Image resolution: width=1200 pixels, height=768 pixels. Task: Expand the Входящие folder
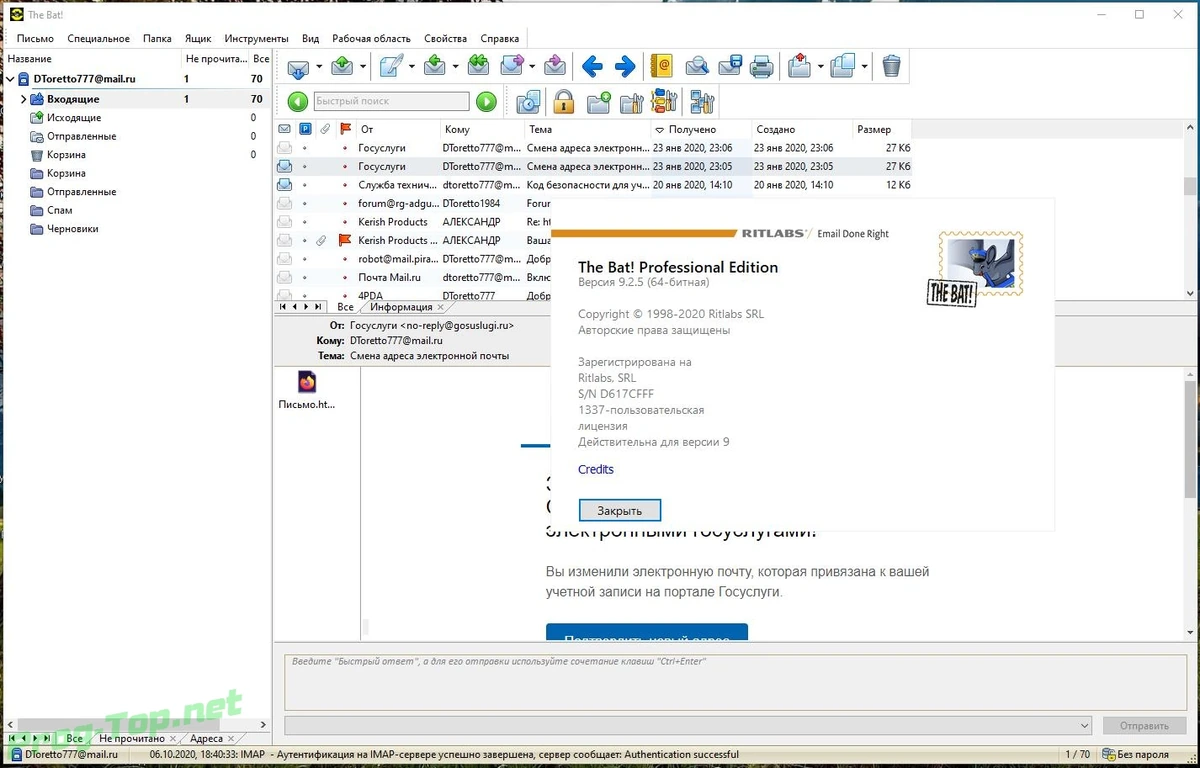coord(23,99)
